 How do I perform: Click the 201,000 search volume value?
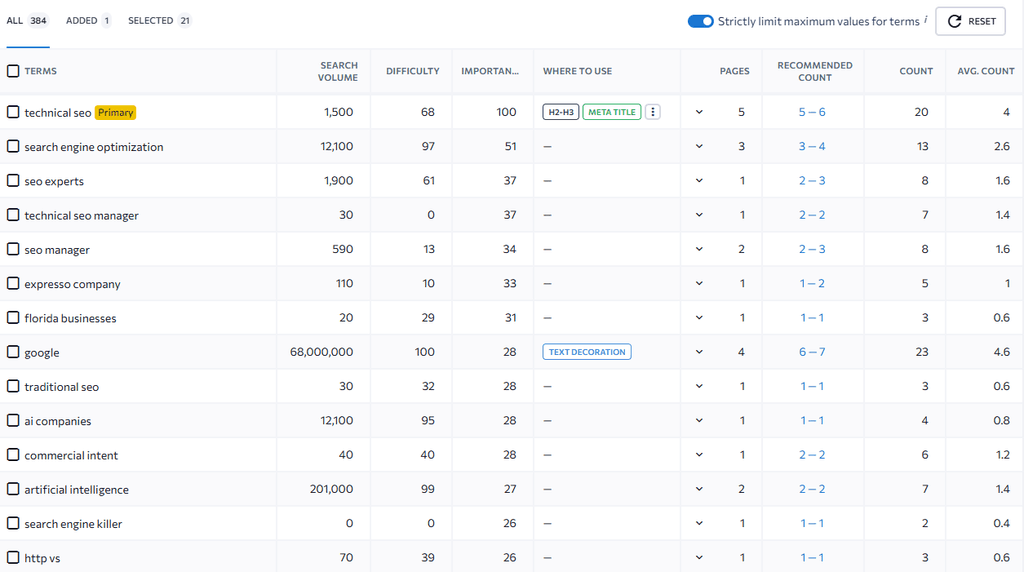click(x=331, y=489)
